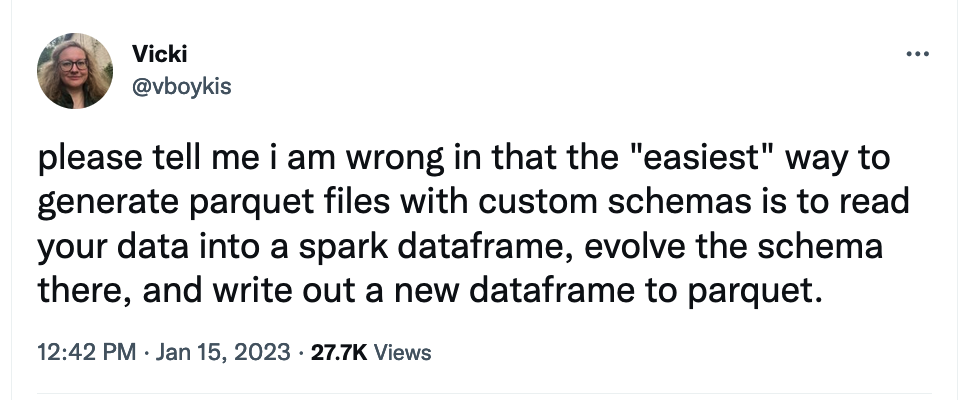The image size is (974, 400).
Task: Open the 12:42 PM Jan 15 timestamp
Action: coord(165,352)
